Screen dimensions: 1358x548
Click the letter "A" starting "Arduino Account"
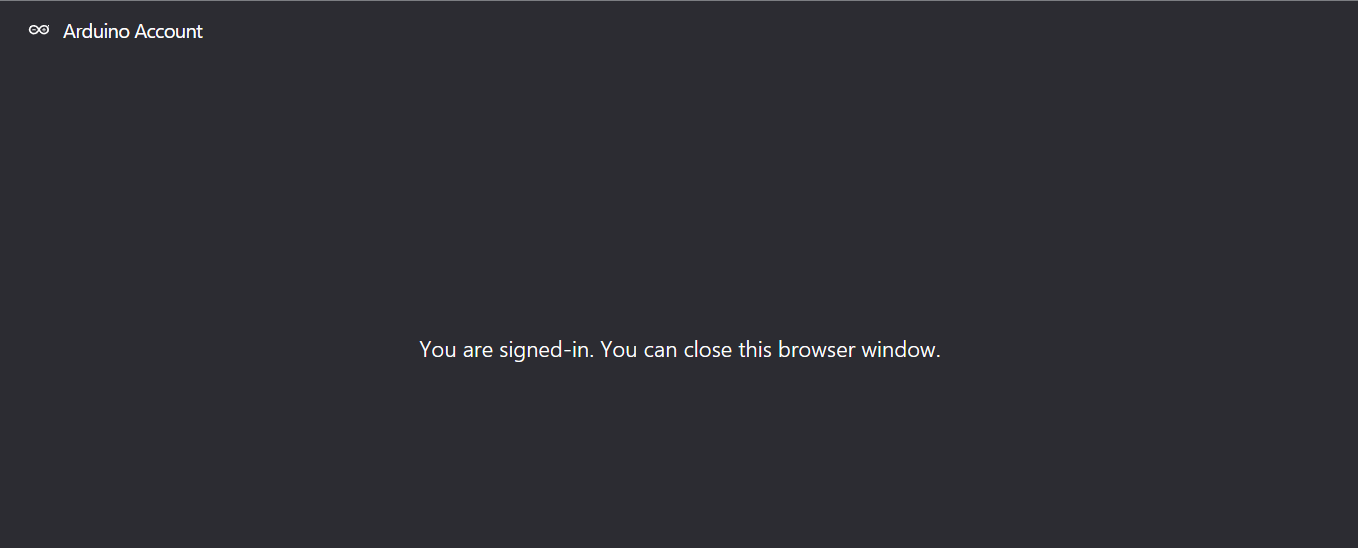[70, 31]
